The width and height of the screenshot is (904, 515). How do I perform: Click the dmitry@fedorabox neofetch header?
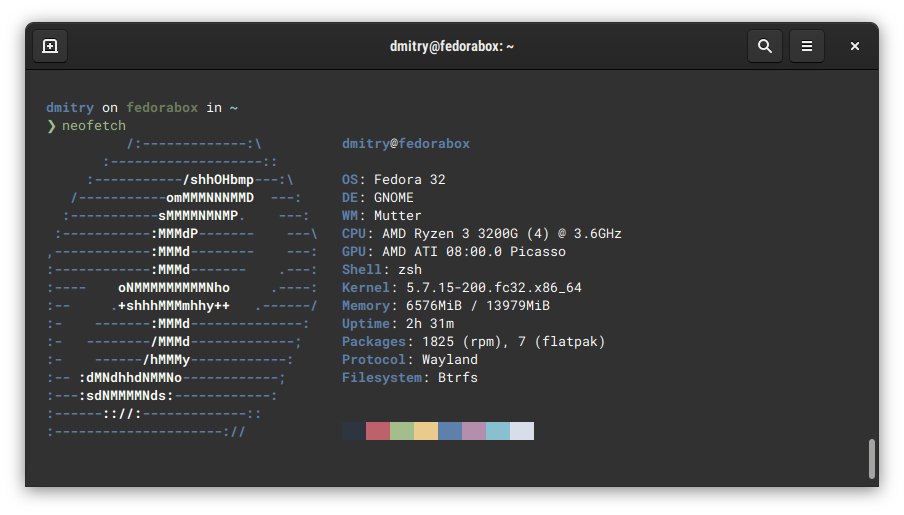click(x=406, y=144)
